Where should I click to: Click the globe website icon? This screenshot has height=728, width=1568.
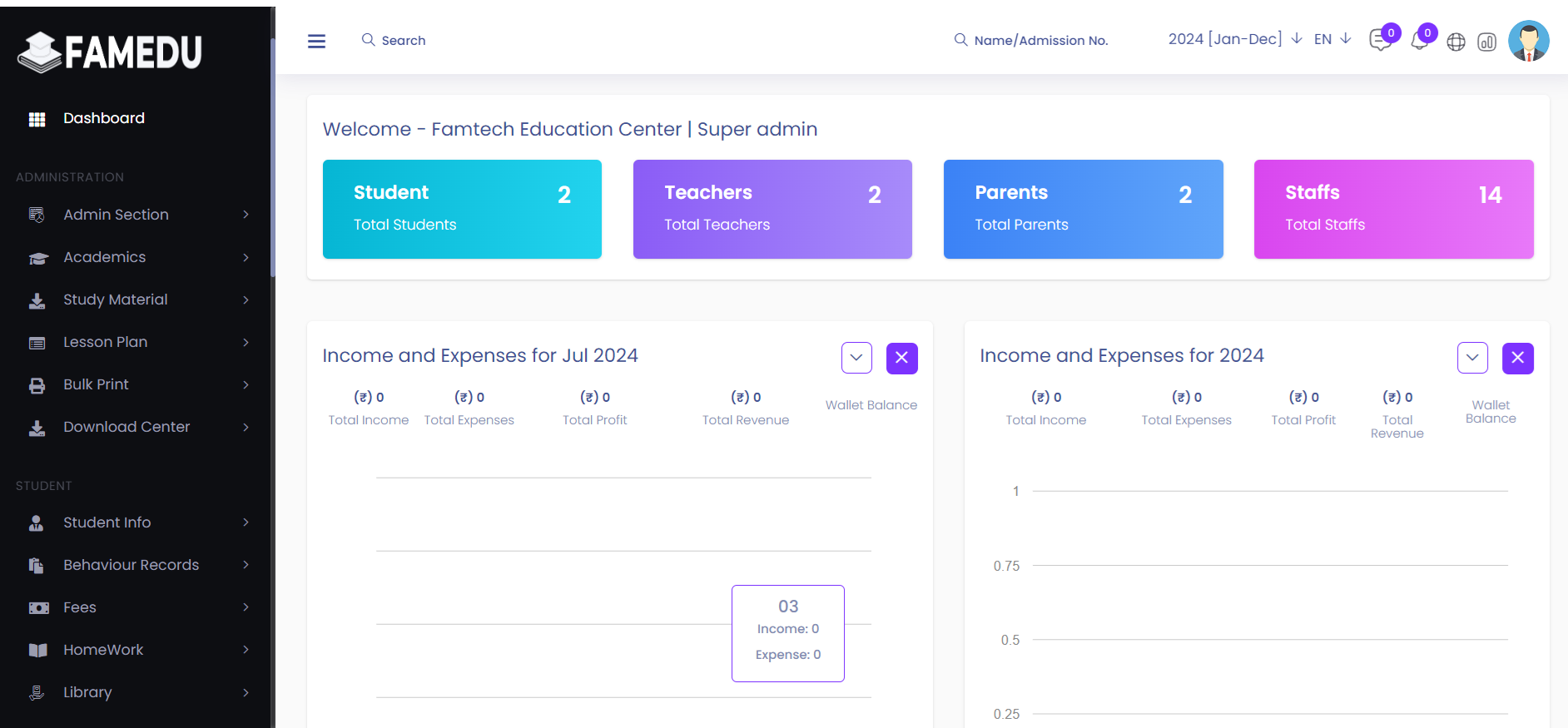pos(1456,42)
